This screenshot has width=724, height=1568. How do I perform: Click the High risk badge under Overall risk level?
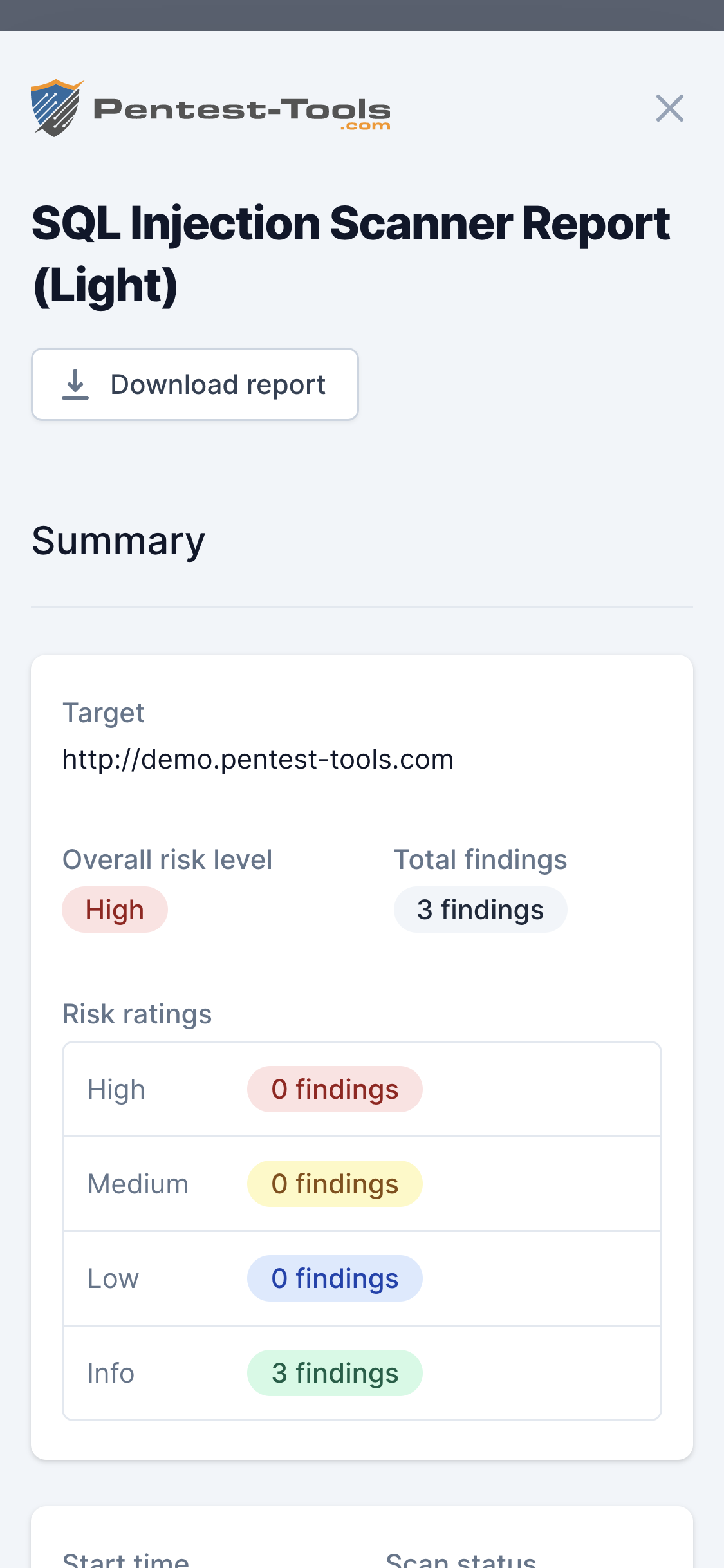coord(115,909)
